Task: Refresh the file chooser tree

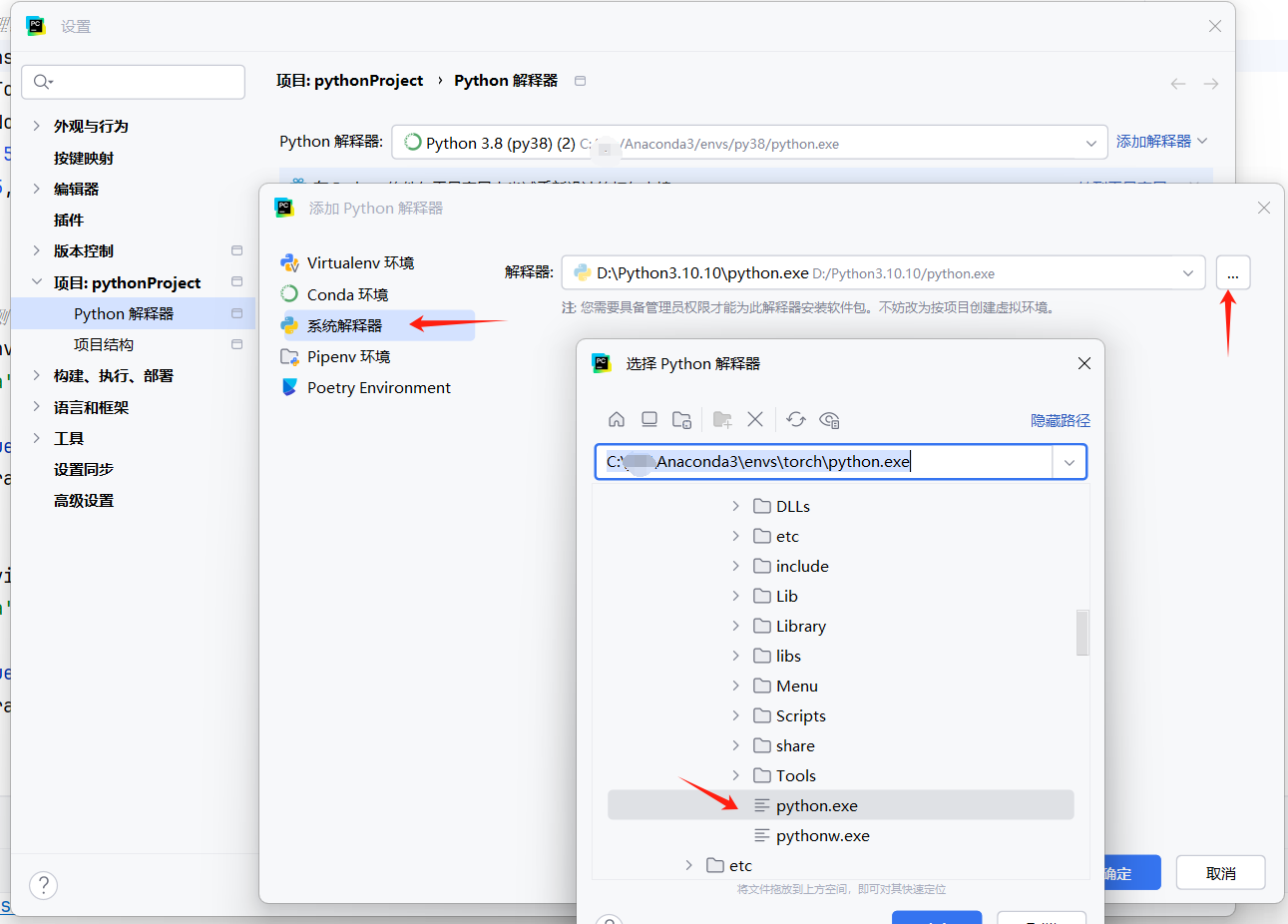Action: pyautogui.click(x=796, y=419)
